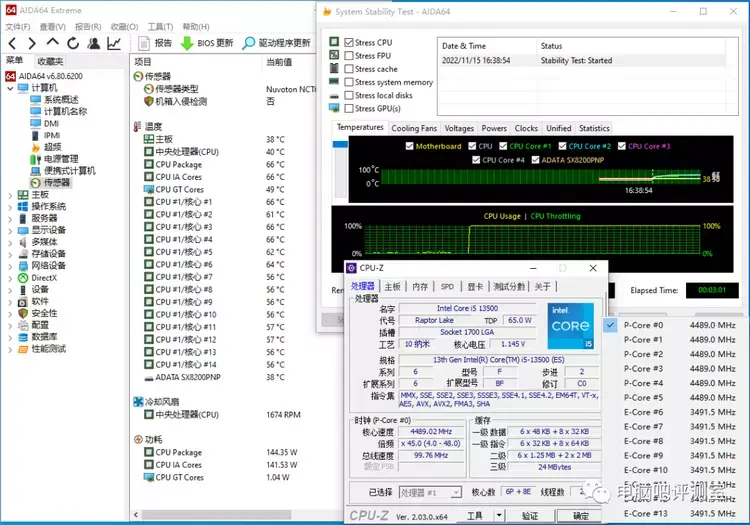Enable the Stress cache checkbox

(349, 69)
